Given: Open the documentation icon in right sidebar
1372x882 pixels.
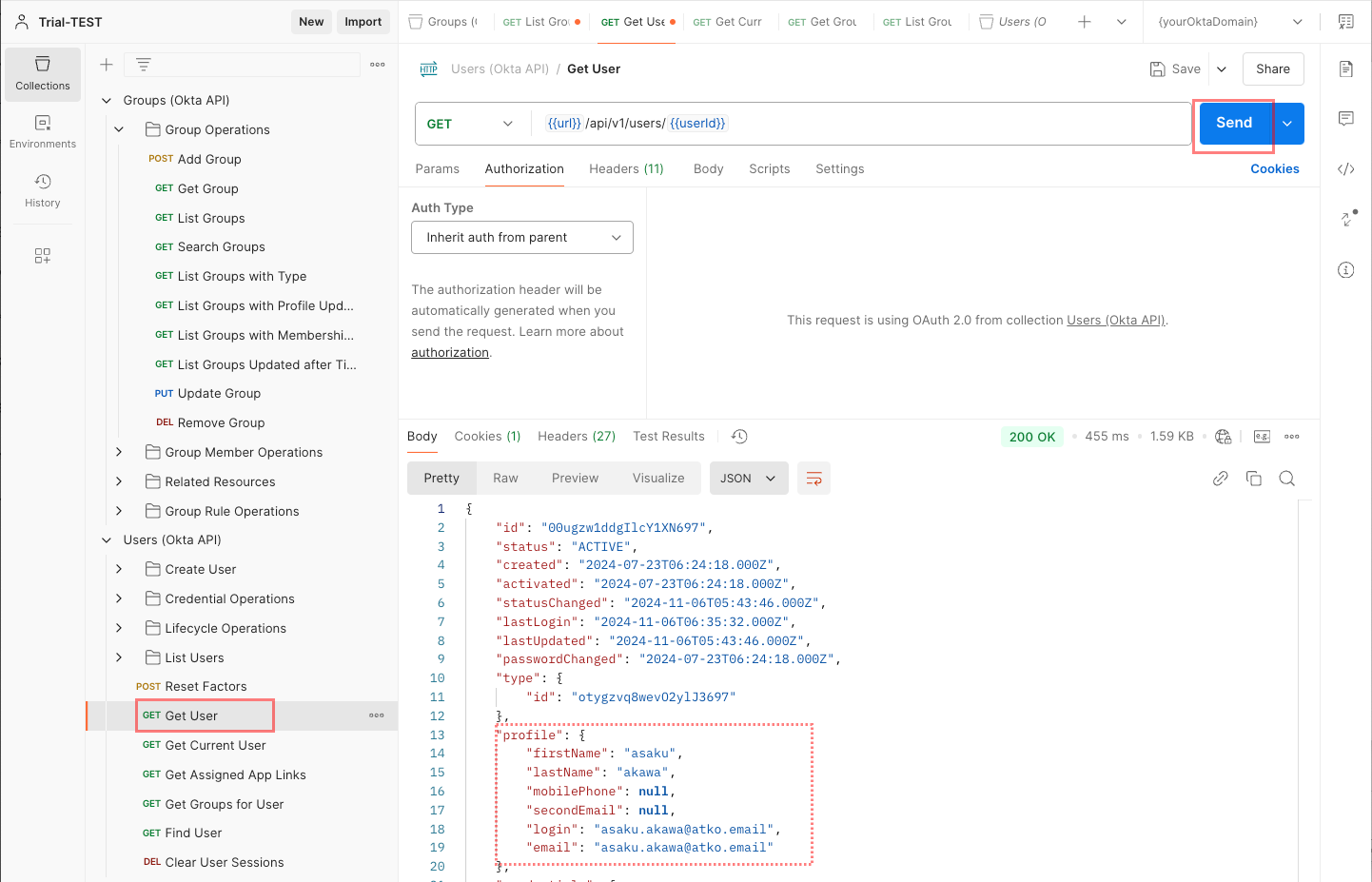Looking at the screenshot, I should (x=1345, y=69).
